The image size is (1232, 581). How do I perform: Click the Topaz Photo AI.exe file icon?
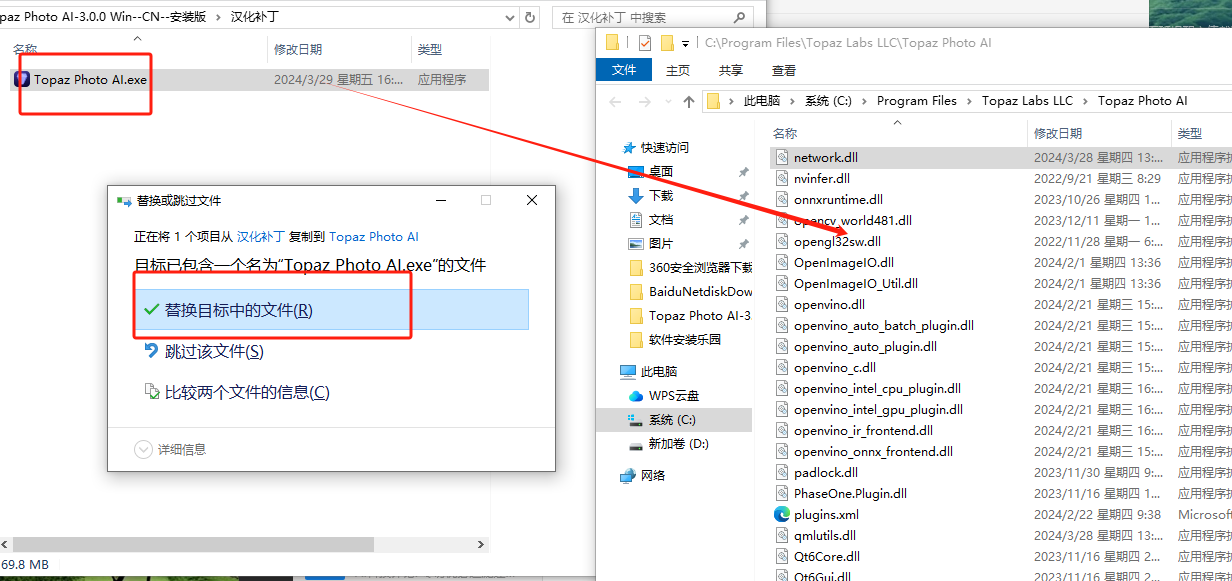[x=22, y=79]
